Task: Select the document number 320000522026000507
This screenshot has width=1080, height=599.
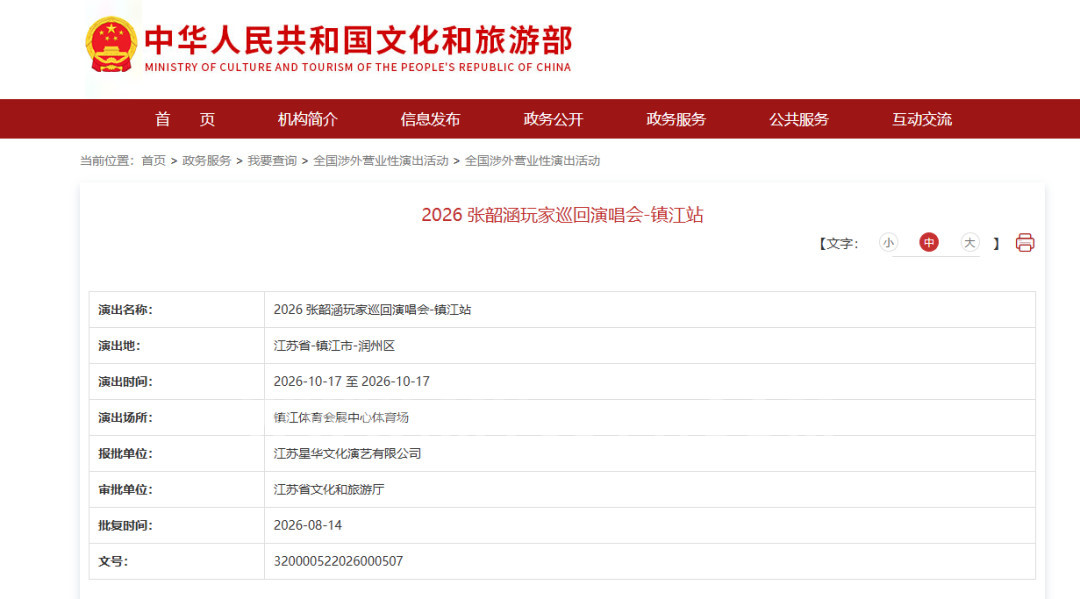Action: pyautogui.click(x=338, y=561)
